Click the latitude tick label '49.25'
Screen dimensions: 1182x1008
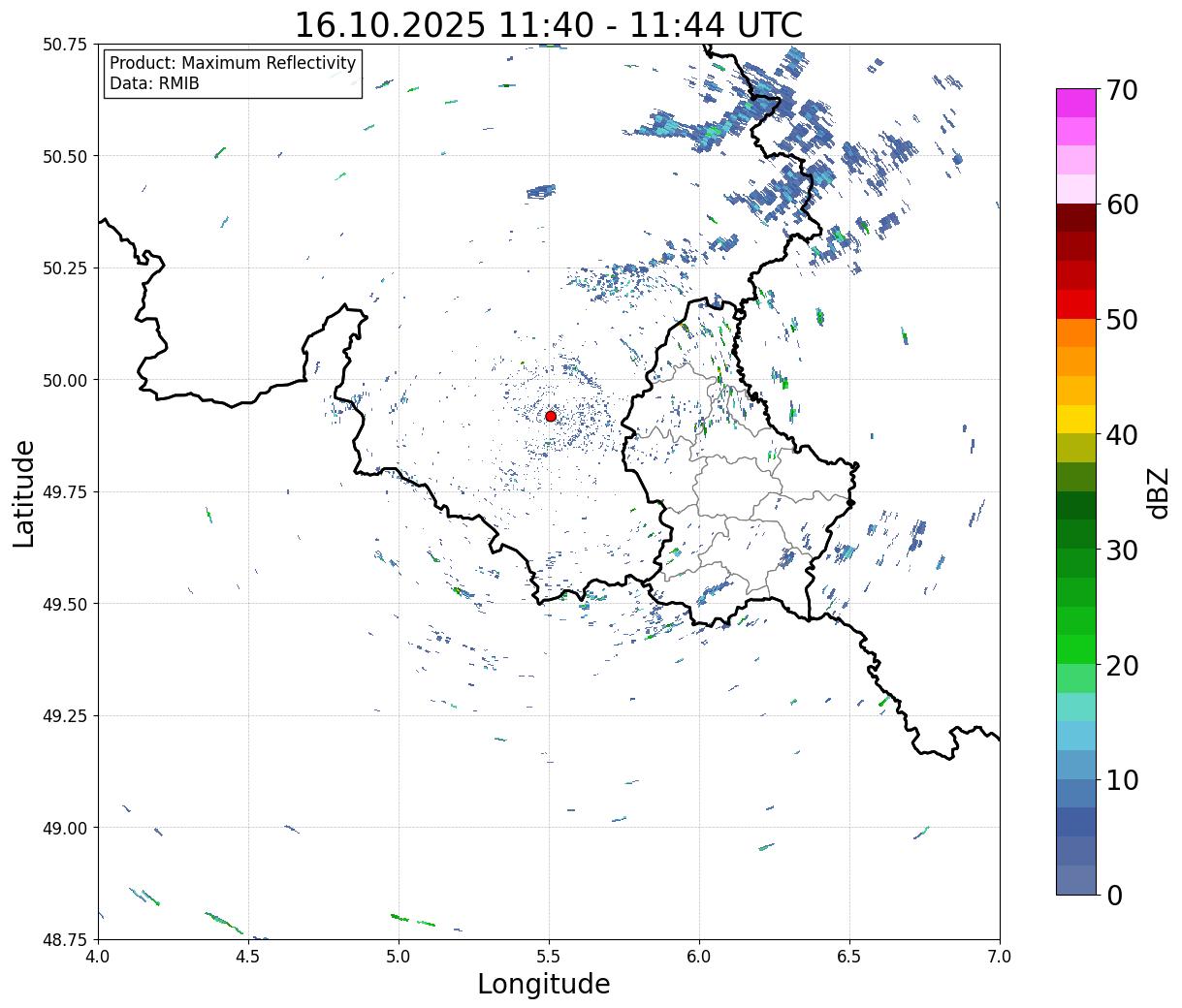click(x=64, y=716)
